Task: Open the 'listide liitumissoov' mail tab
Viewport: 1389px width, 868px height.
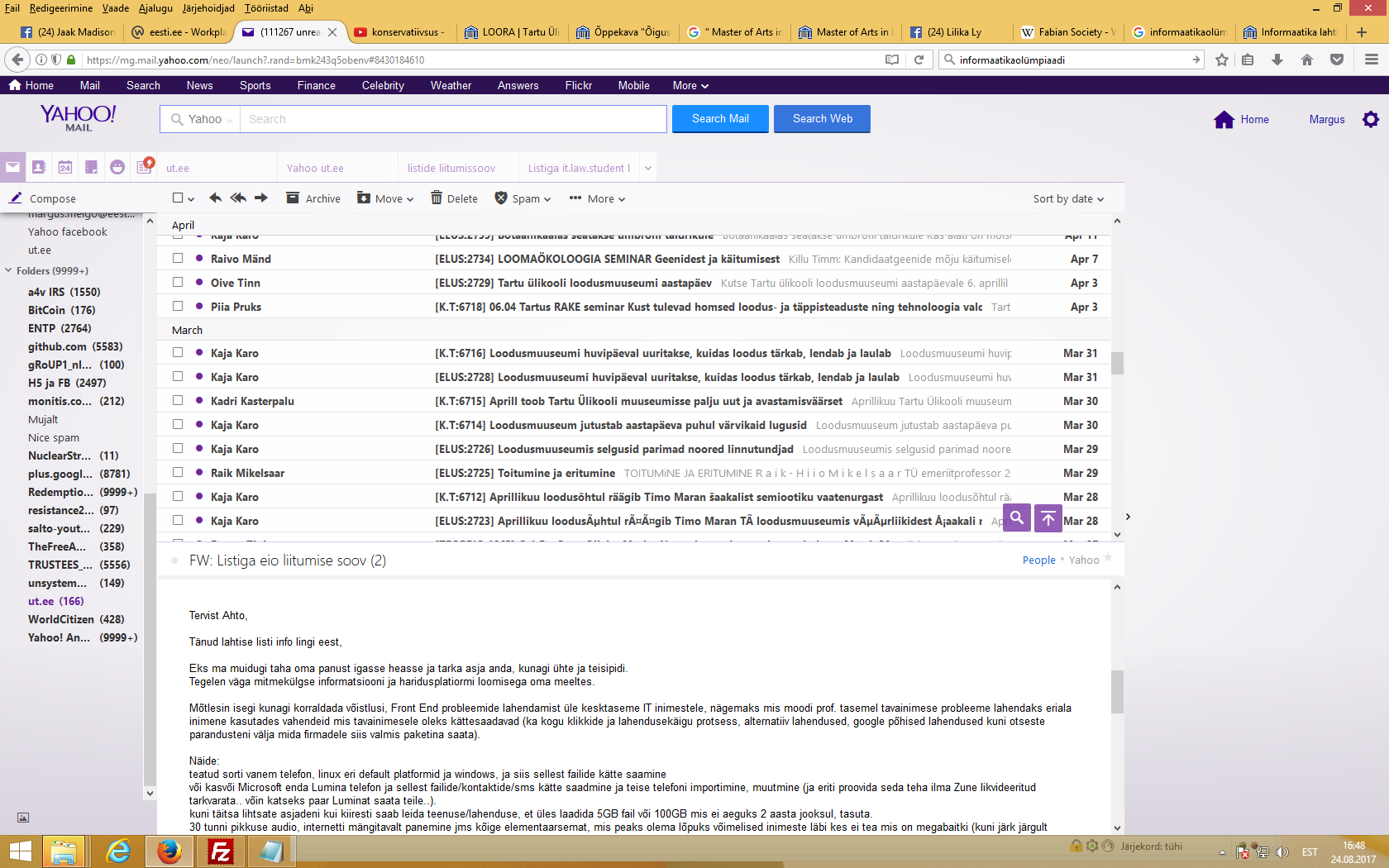Action: pyautogui.click(x=451, y=168)
